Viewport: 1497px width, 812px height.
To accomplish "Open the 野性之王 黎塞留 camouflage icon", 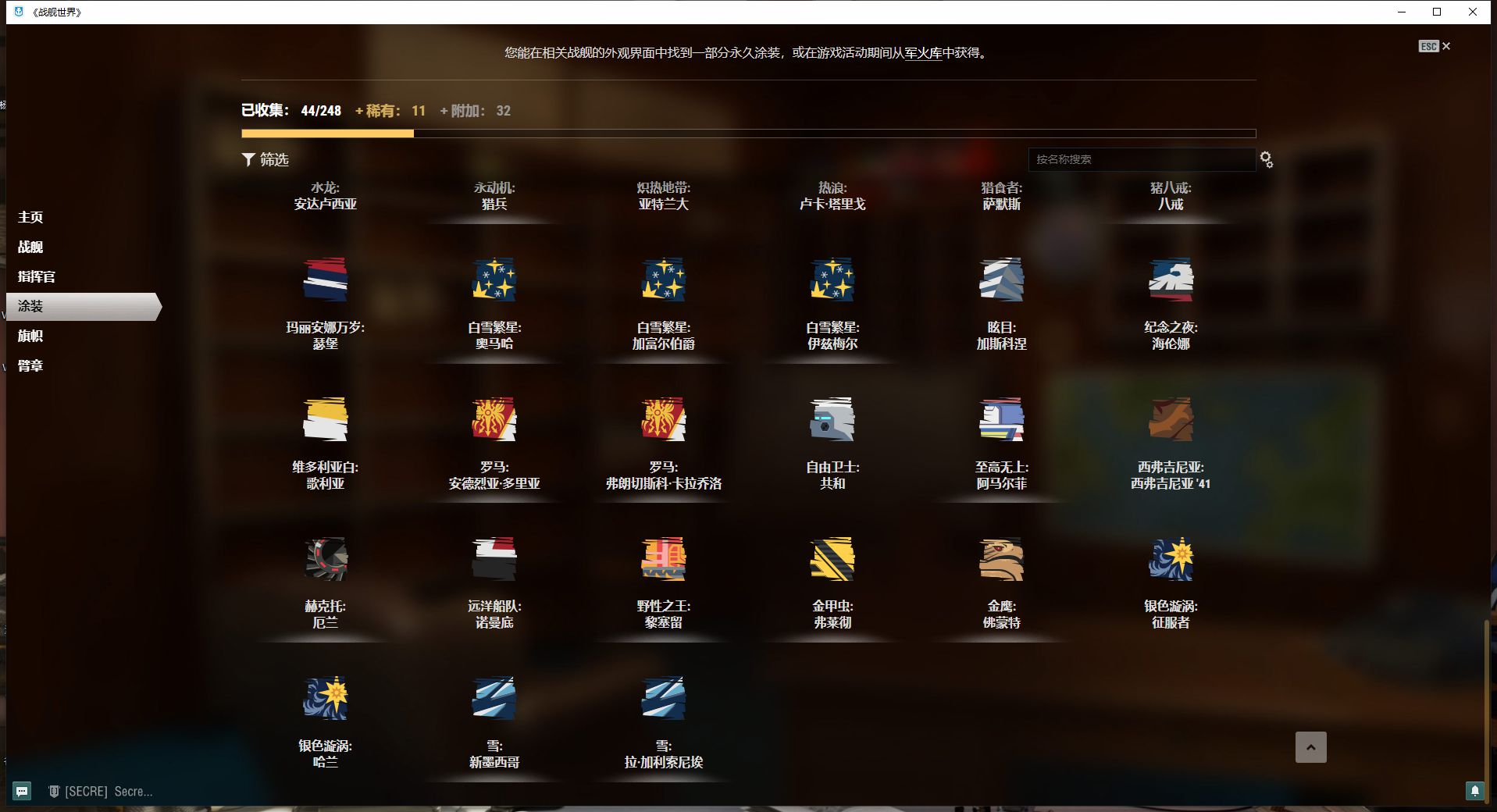I will [663, 559].
